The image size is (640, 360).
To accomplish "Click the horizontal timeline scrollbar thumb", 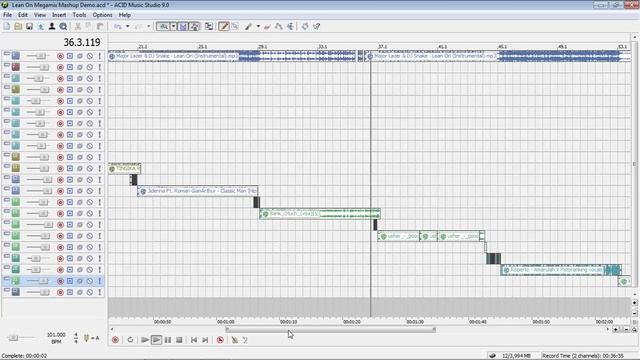I will tap(330, 329).
